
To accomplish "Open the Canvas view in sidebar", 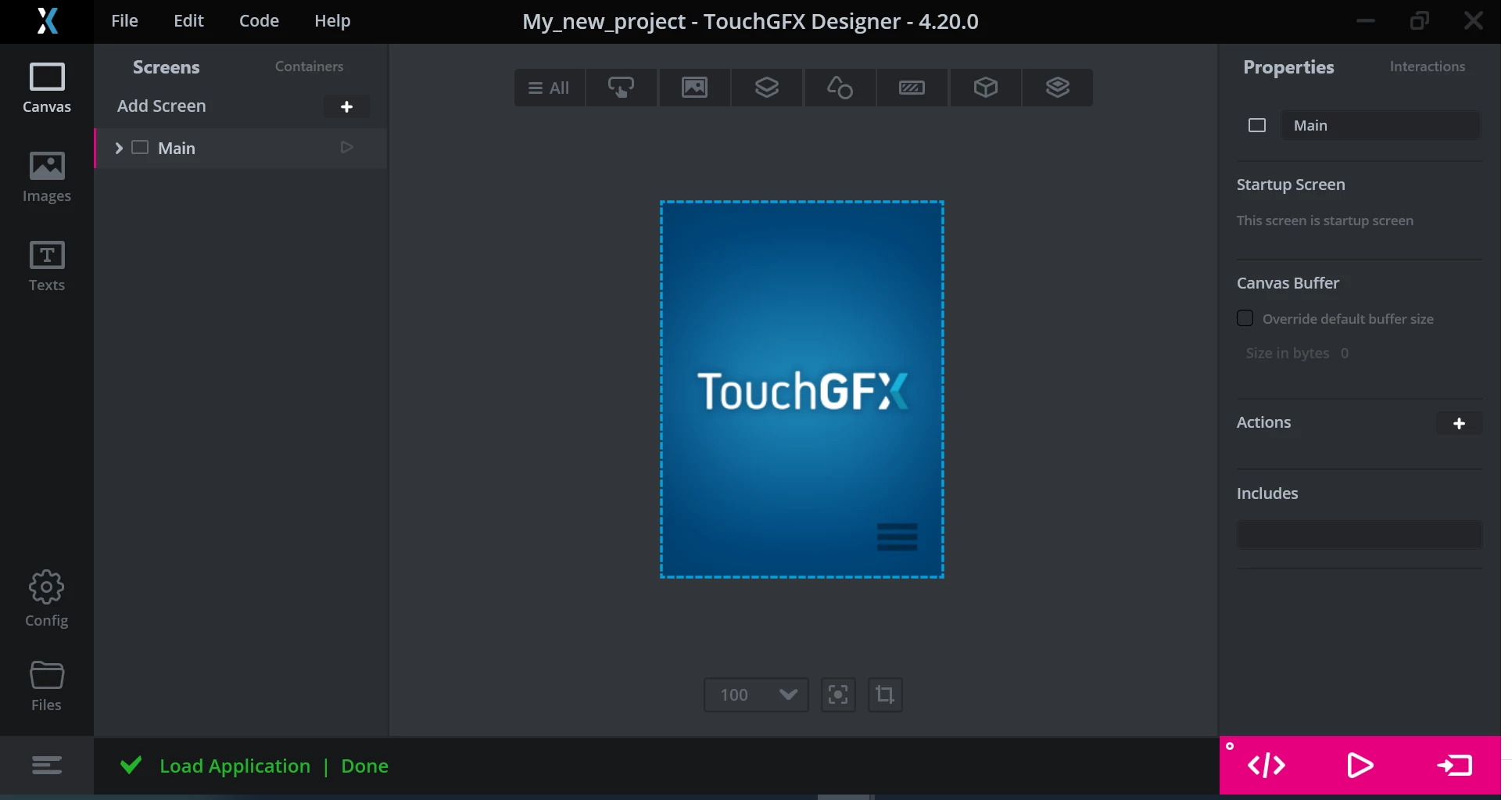I will click(47, 88).
